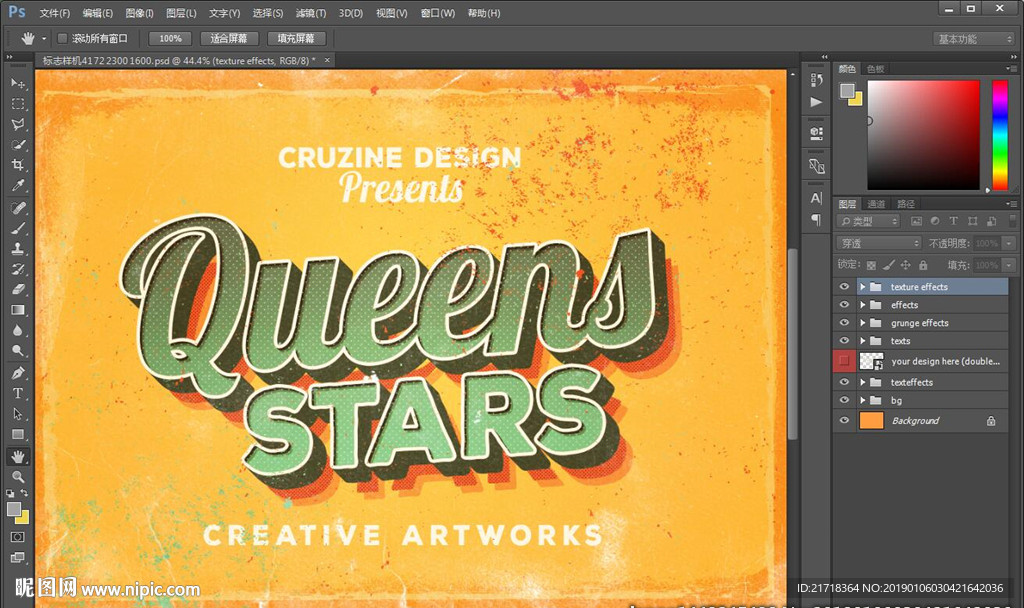Show the 'your design here' layer
Viewport: 1024px width, 608px height.
coord(845,361)
